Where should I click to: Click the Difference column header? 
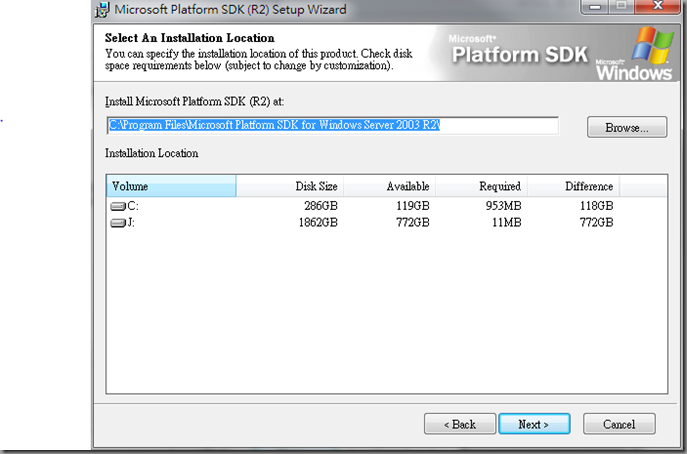point(573,186)
